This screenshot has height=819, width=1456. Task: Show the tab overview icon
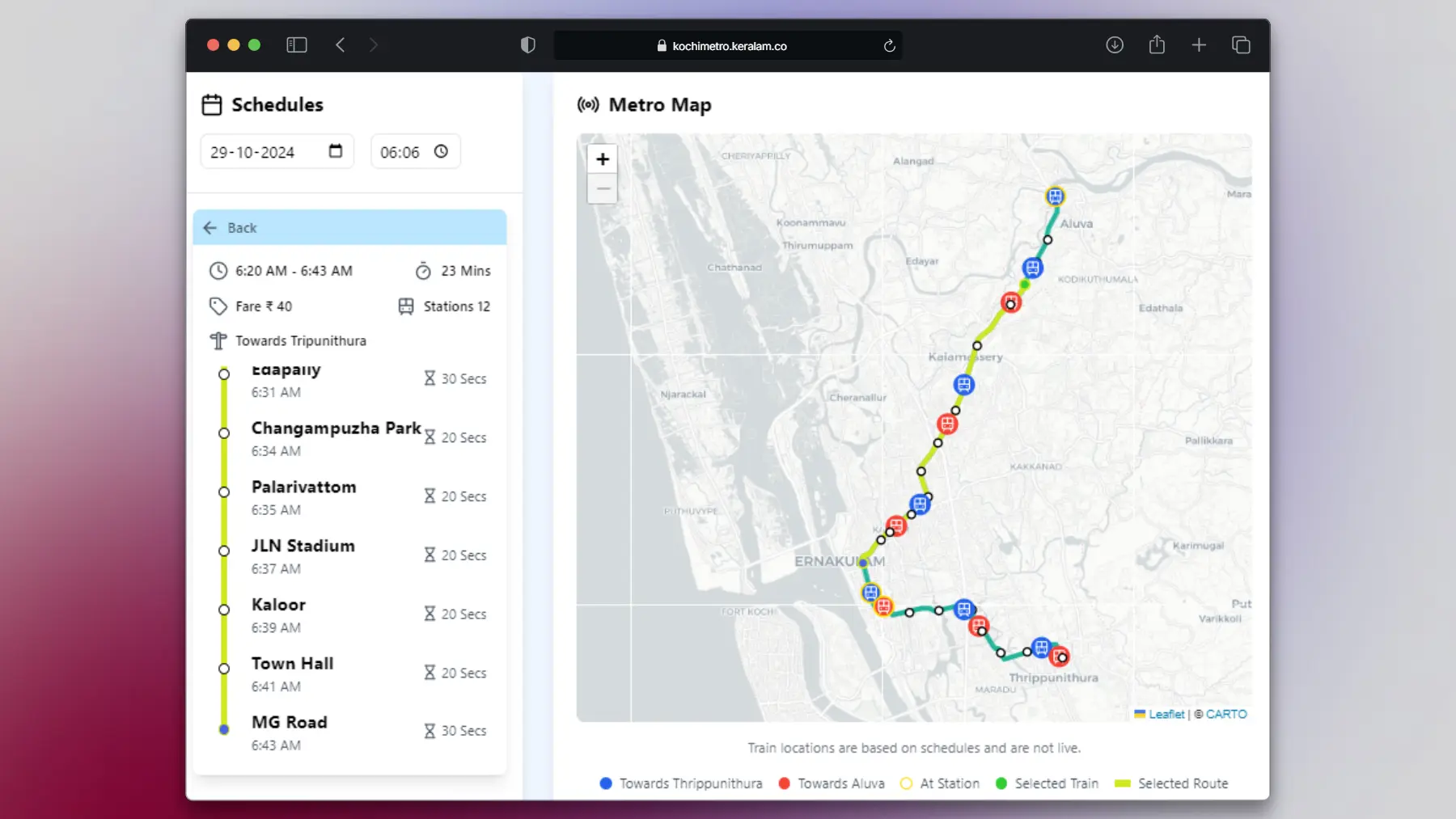pos(1241,45)
